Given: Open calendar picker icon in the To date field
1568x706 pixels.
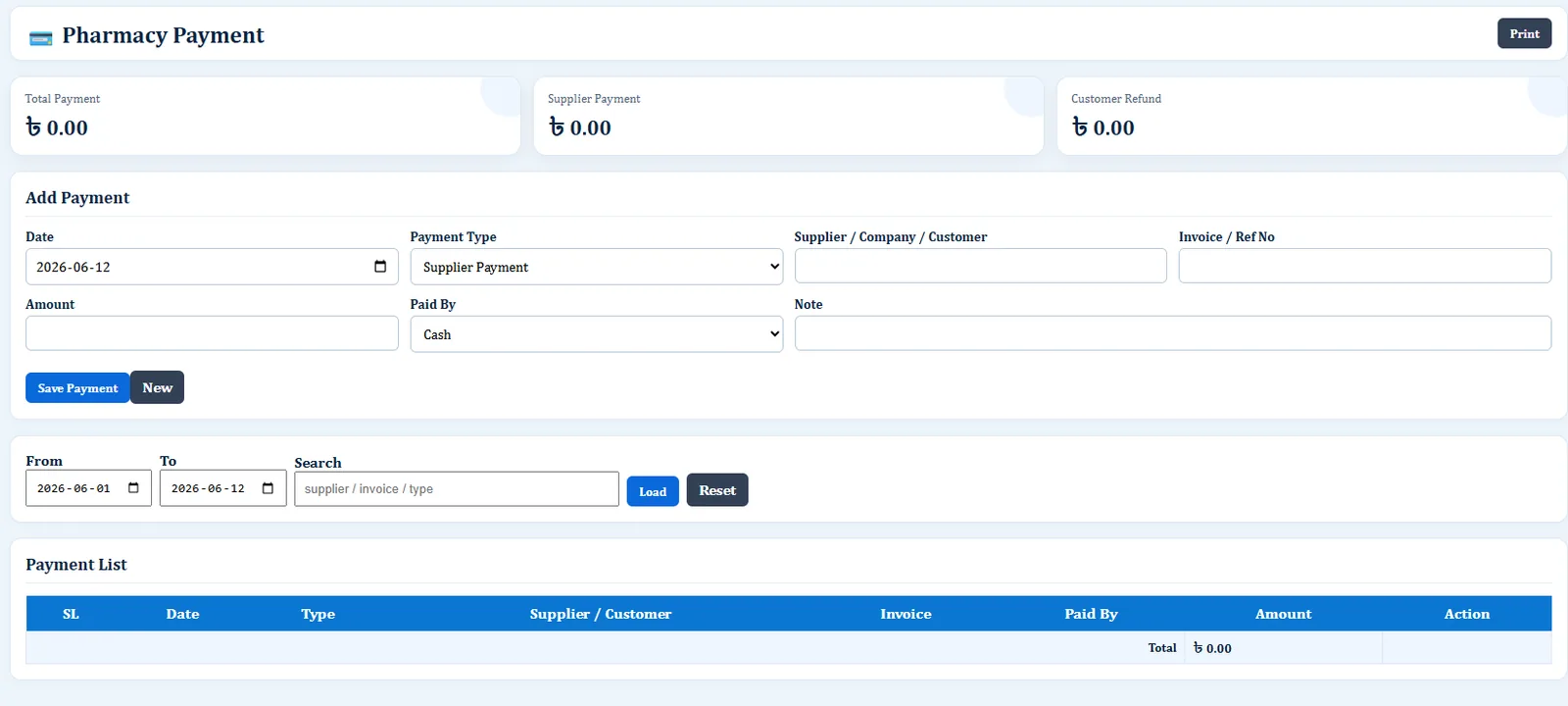Looking at the screenshot, I should tap(268, 487).
